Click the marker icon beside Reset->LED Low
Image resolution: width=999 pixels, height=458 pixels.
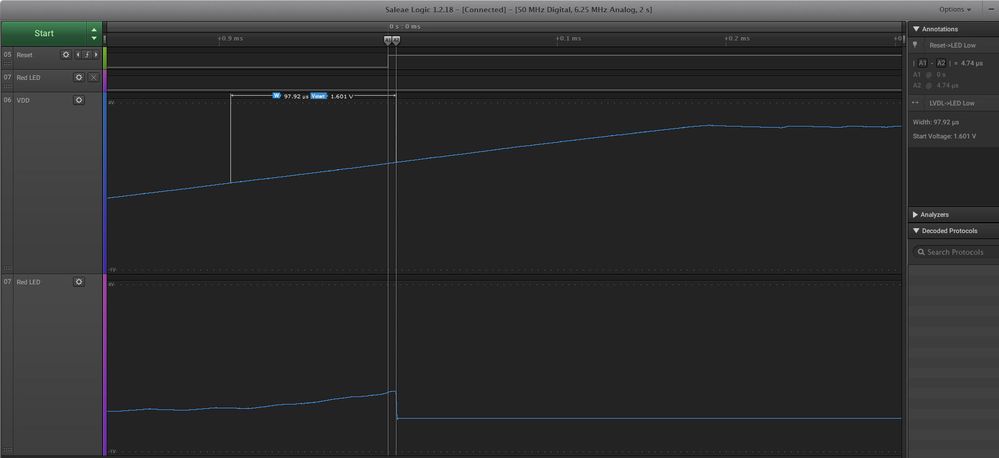(915, 45)
